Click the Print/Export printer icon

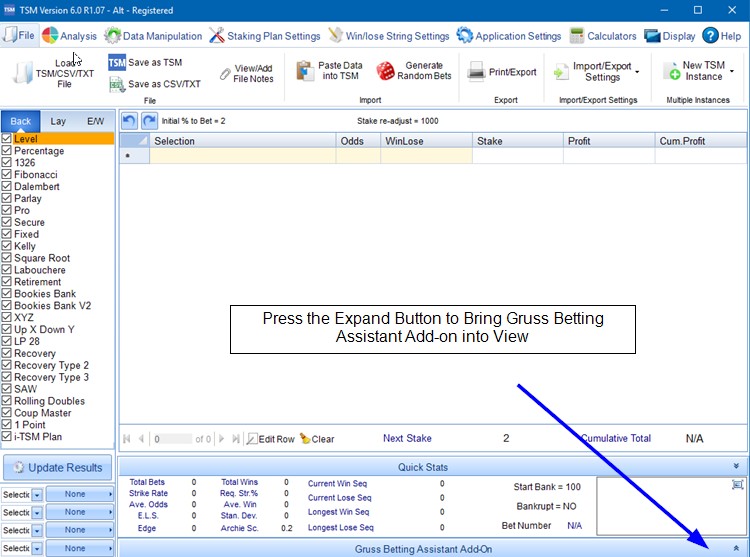click(x=476, y=71)
